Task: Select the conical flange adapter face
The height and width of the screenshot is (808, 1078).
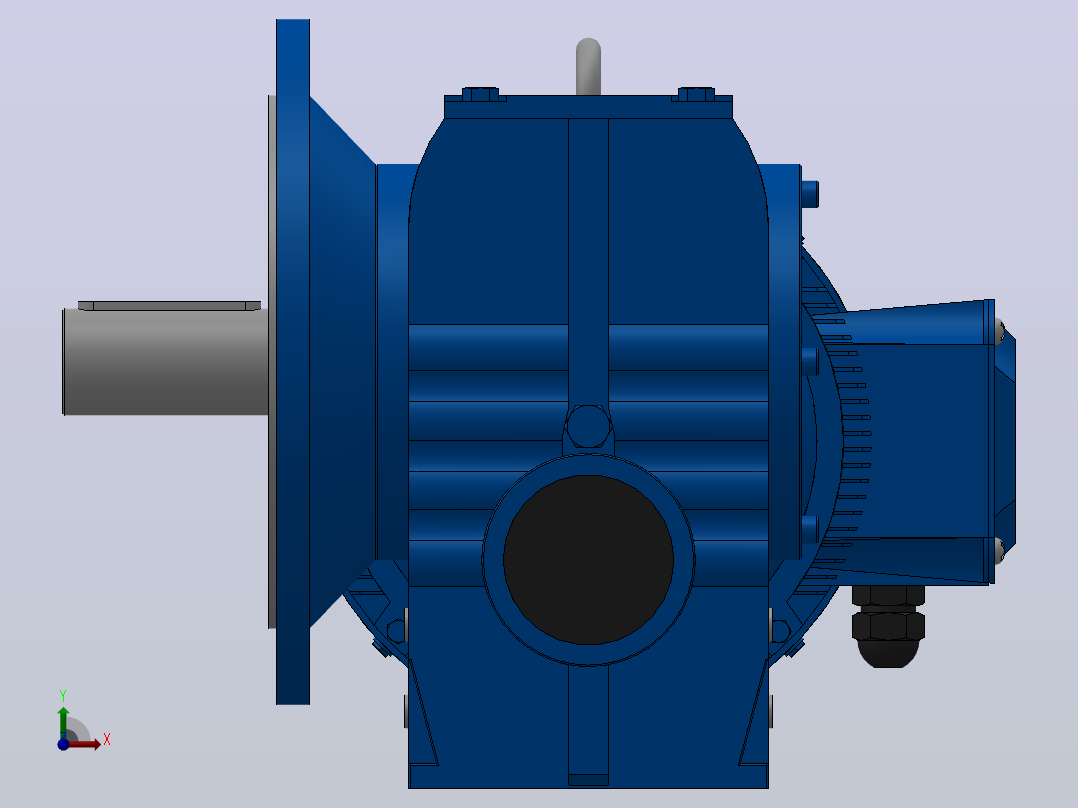Action: (342, 362)
